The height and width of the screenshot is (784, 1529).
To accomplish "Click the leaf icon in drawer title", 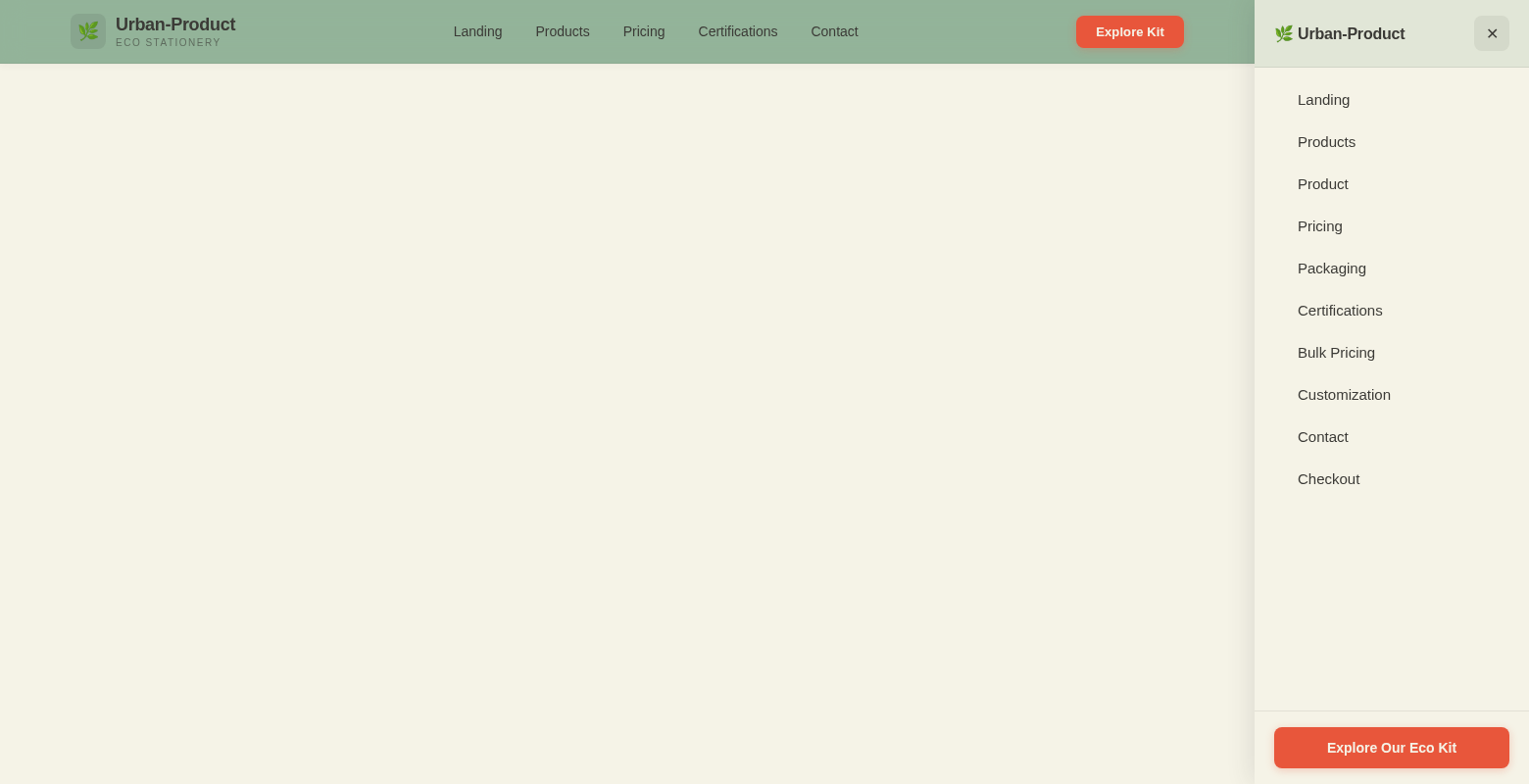I will [x=1284, y=34].
